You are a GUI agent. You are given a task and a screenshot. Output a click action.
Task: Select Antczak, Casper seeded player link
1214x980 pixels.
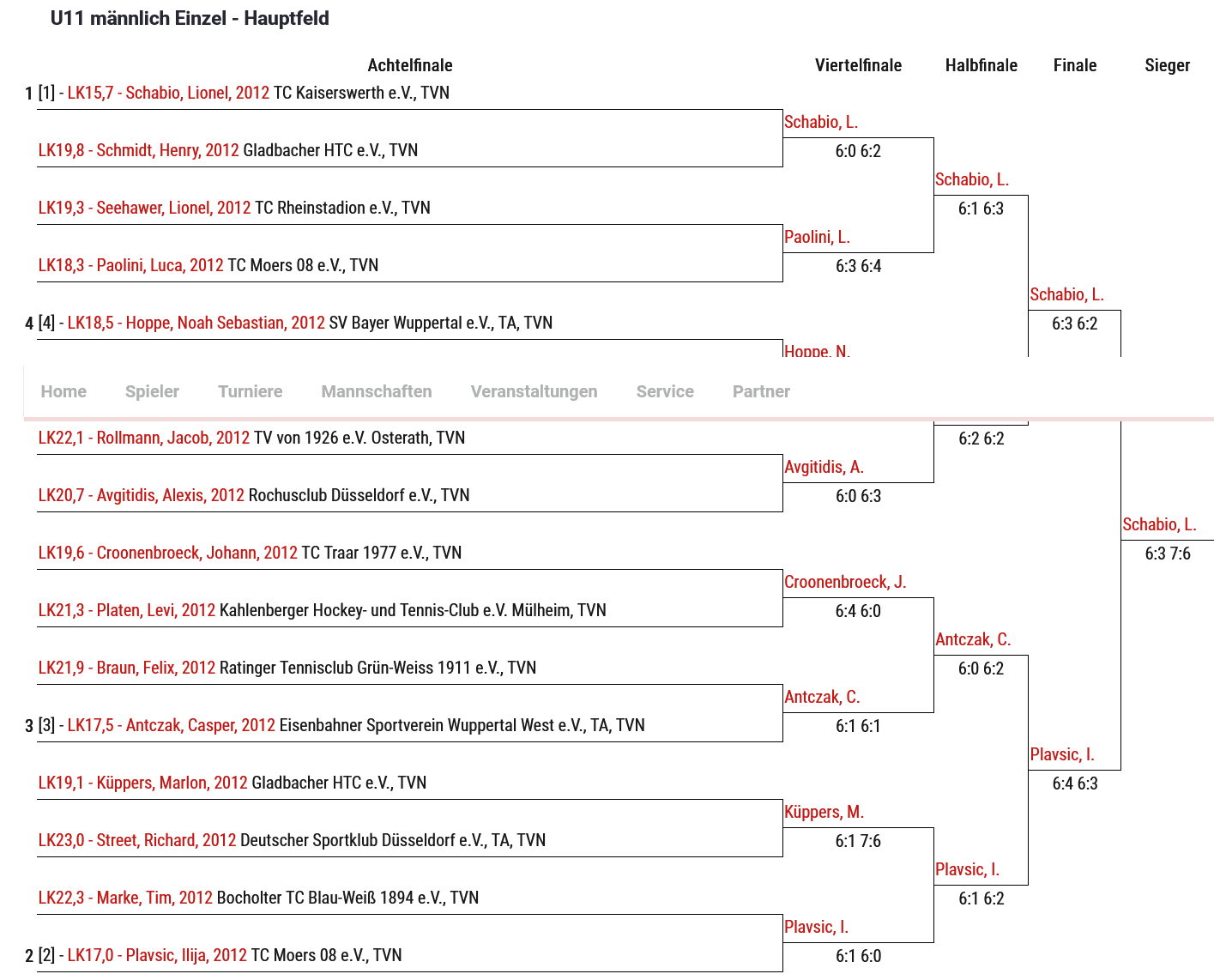pyautogui.click(x=171, y=725)
